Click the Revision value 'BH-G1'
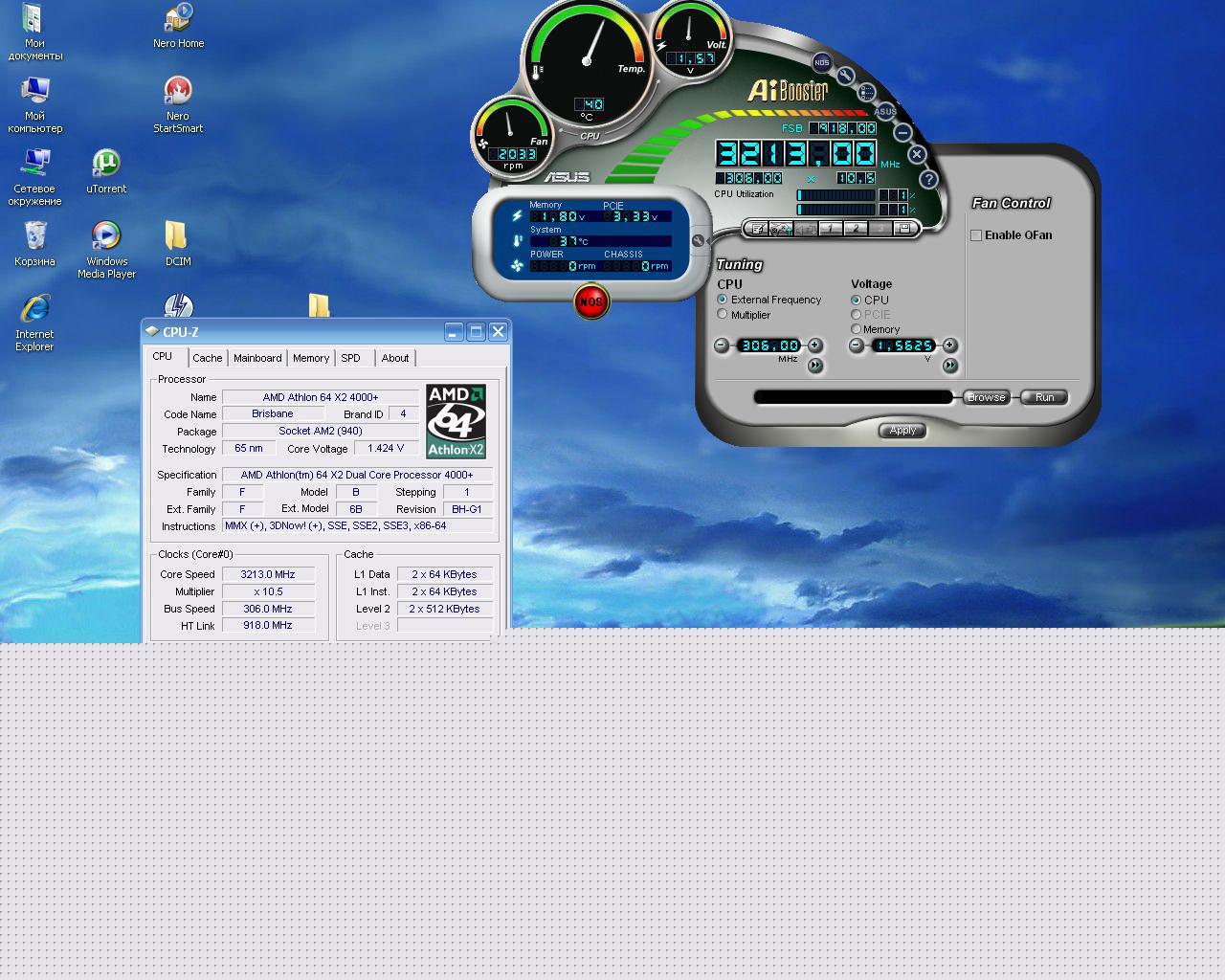This screenshot has width=1225, height=980. point(467,509)
